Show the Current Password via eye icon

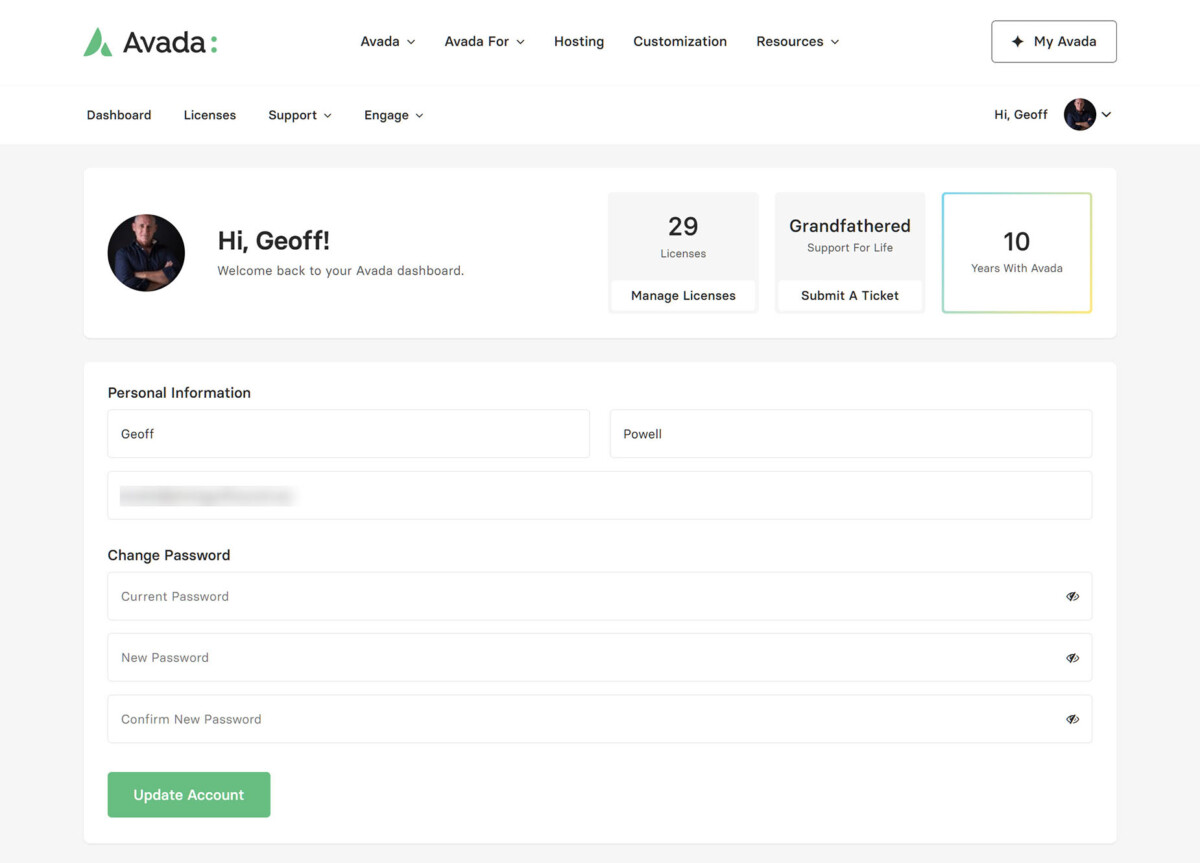[1072, 597]
